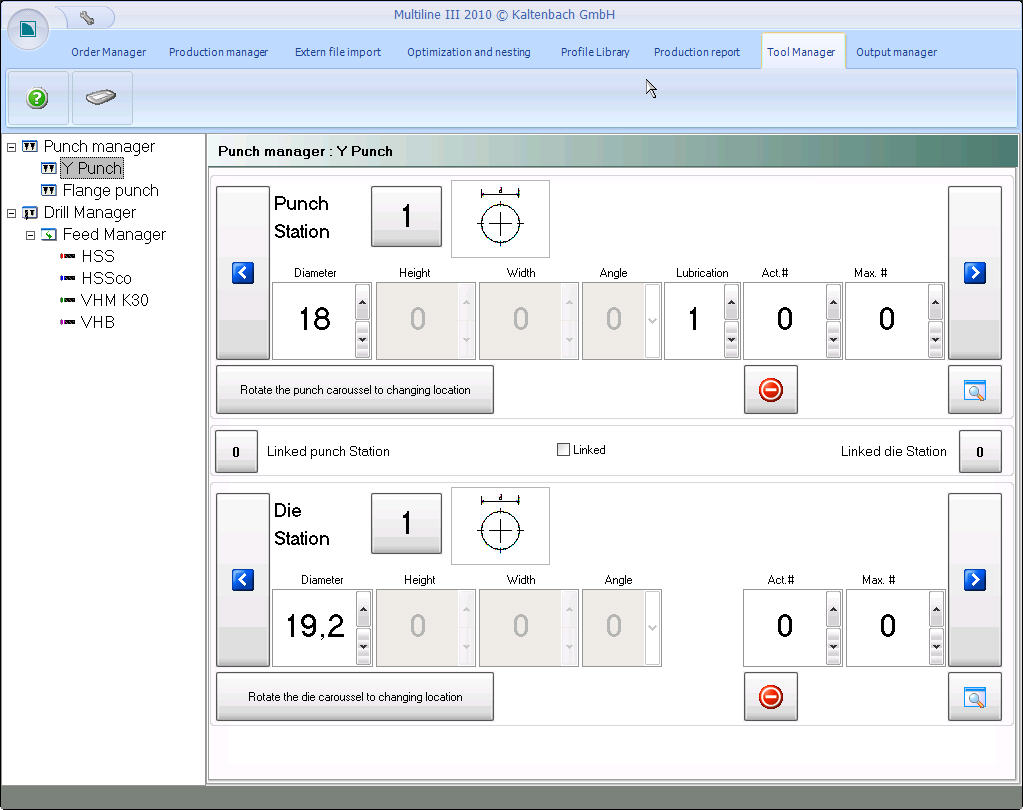Go to previous punch station arrow

[243, 273]
